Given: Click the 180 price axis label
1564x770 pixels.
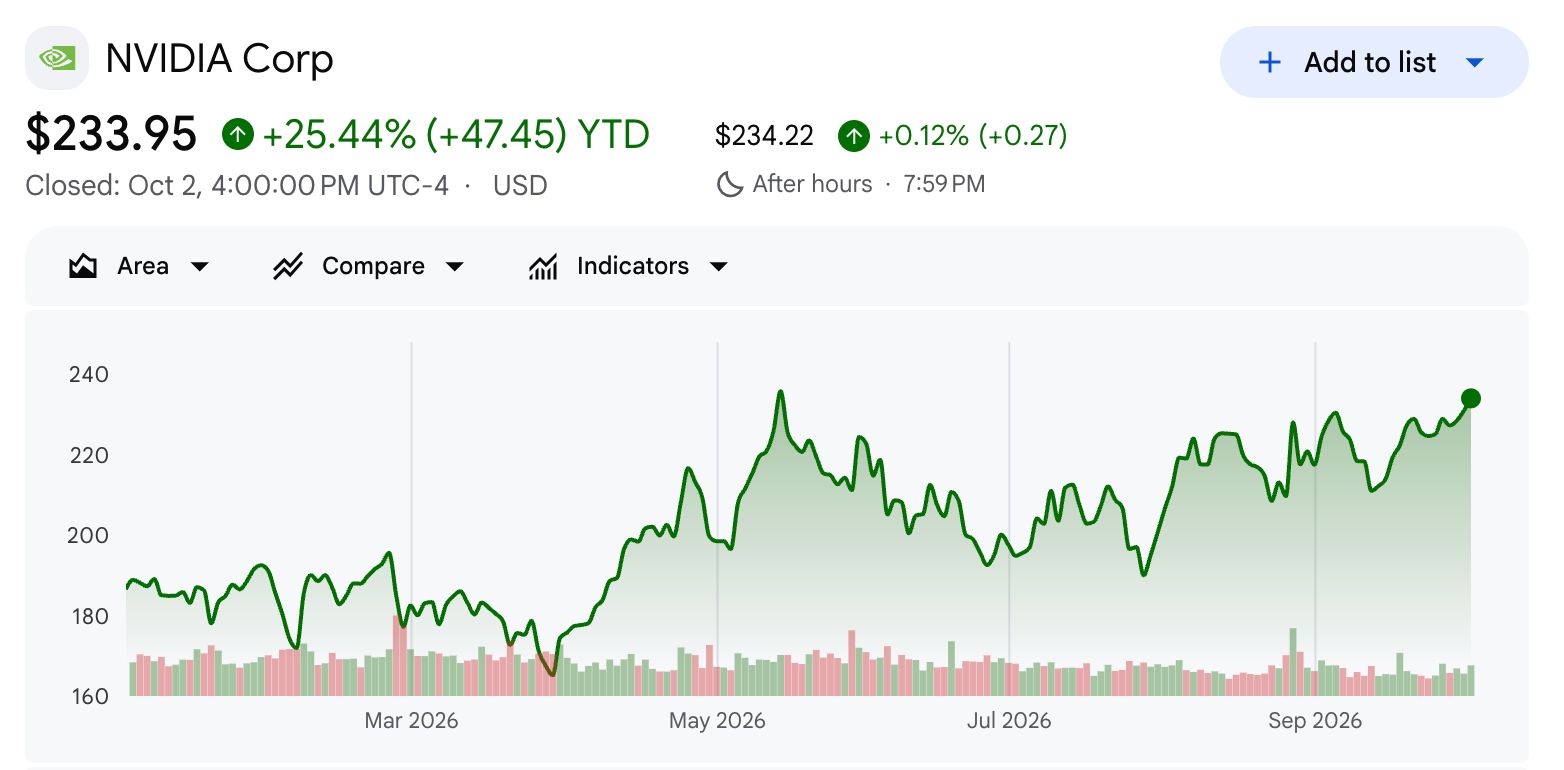Looking at the screenshot, I should point(88,616).
